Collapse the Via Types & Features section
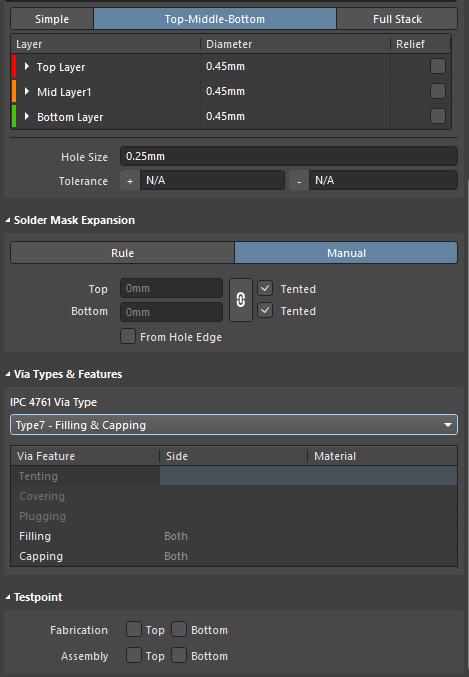The width and height of the screenshot is (469, 677). coord(8,374)
